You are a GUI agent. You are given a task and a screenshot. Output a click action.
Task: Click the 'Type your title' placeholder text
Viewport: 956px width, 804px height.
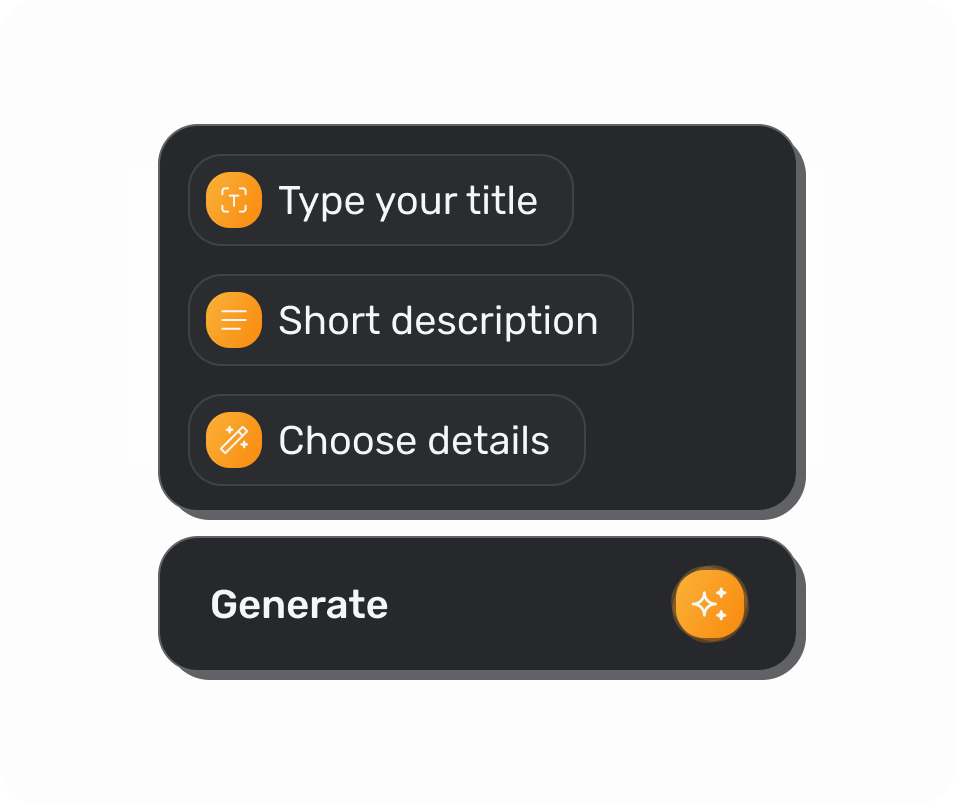tap(408, 200)
